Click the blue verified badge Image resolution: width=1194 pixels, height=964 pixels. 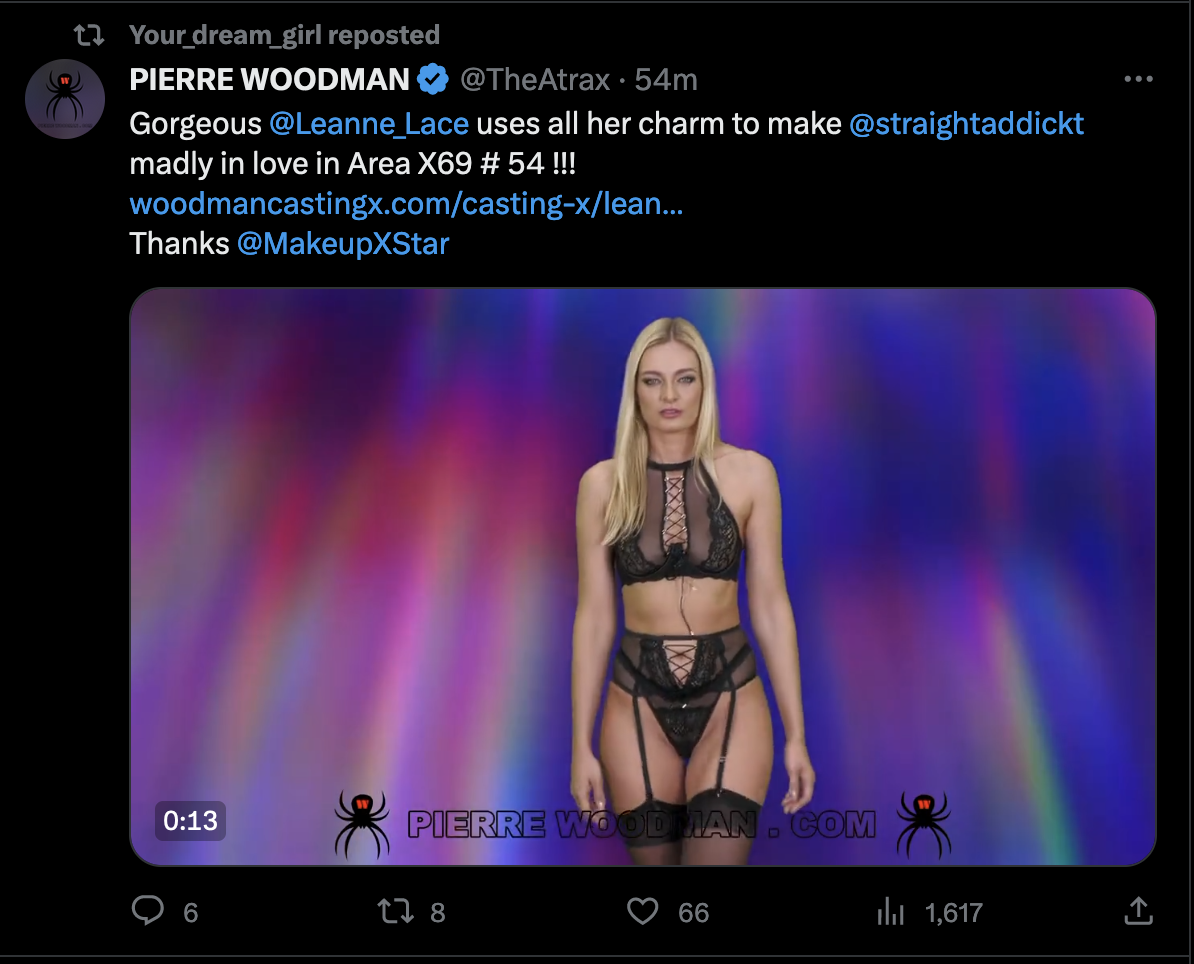pyautogui.click(x=432, y=80)
